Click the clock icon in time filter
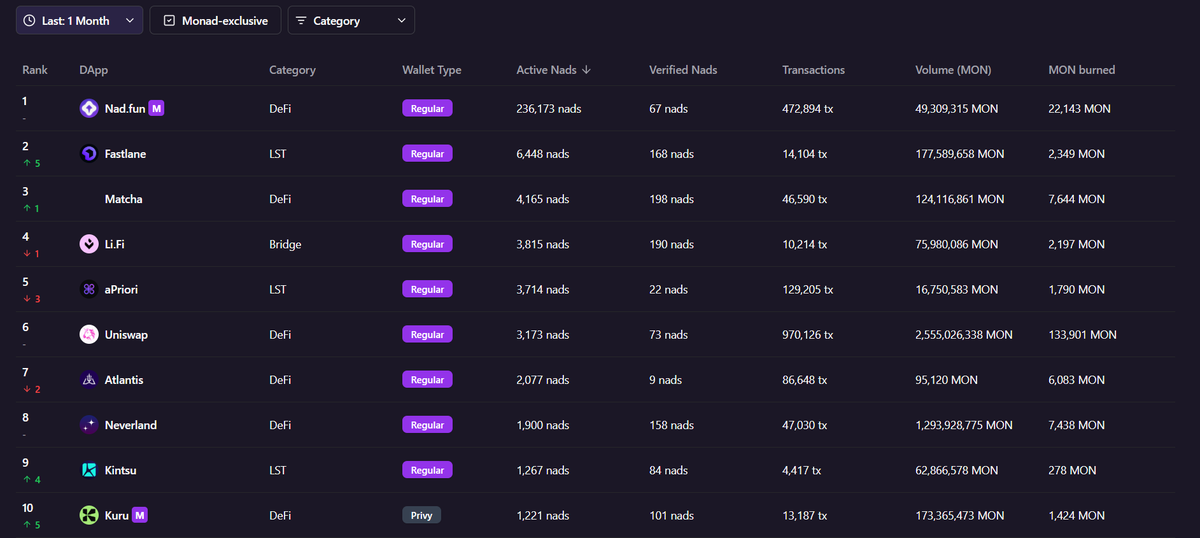The height and width of the screenshot is (538, 1200). click(29, 20)
